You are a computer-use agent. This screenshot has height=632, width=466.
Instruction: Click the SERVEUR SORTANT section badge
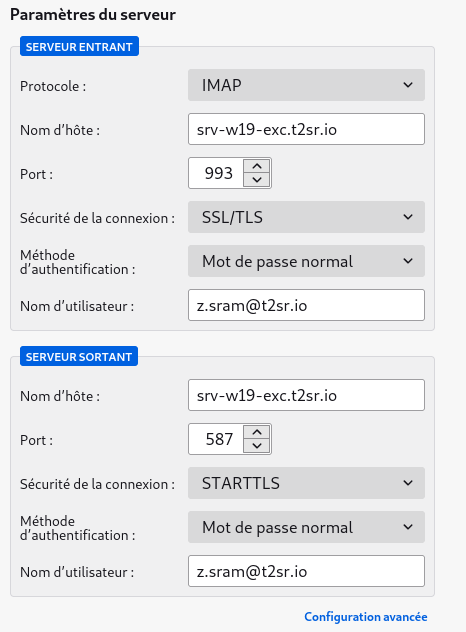point(79,356)
